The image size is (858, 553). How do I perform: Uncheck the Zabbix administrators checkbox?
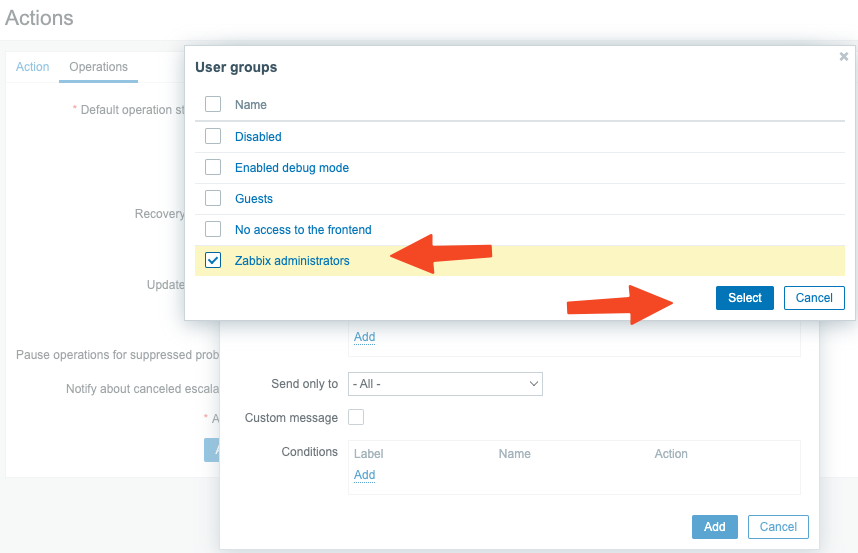click(x=213, y=260)
